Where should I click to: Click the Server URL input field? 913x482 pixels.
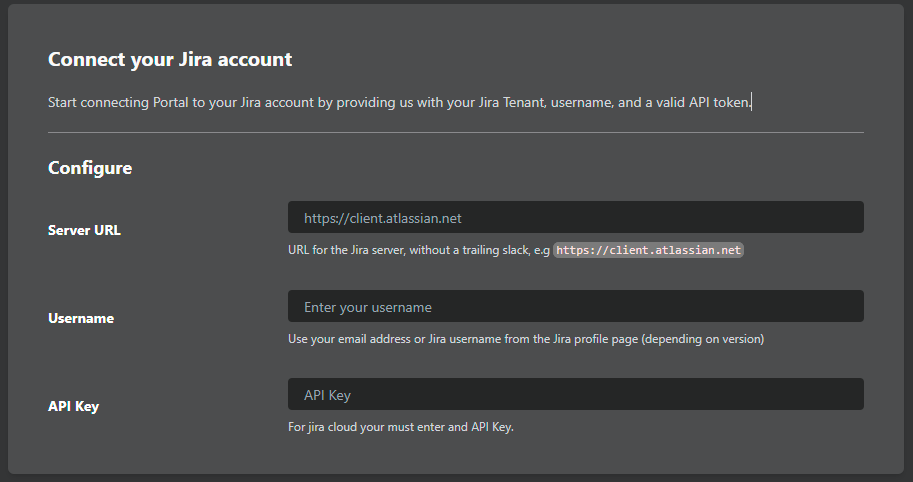click(x=575, y=218)
